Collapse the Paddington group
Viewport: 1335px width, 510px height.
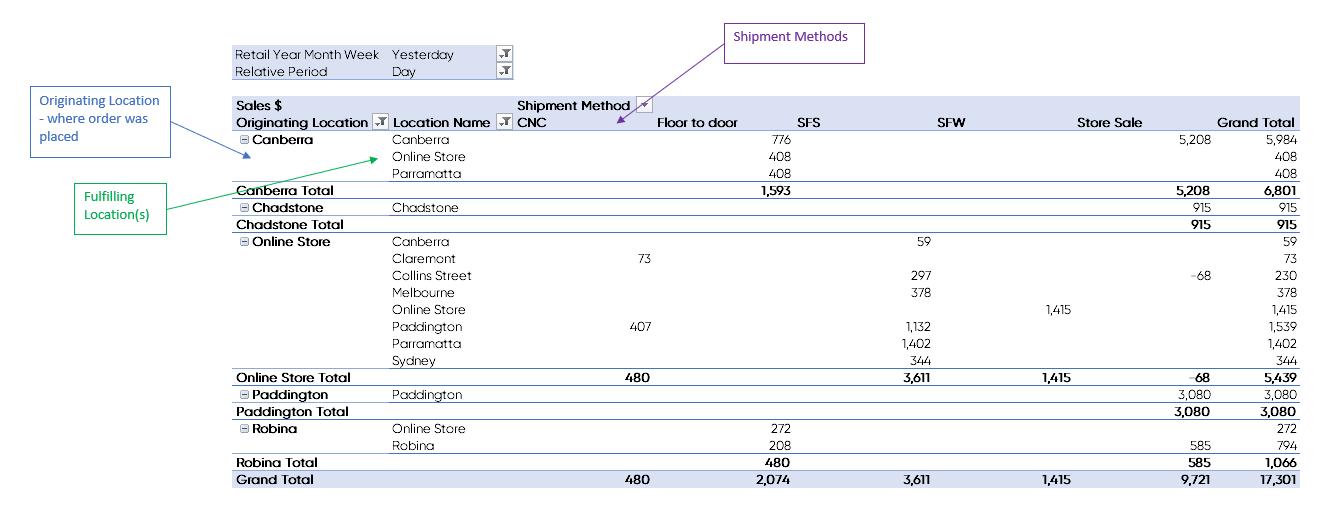click(244, 395)
